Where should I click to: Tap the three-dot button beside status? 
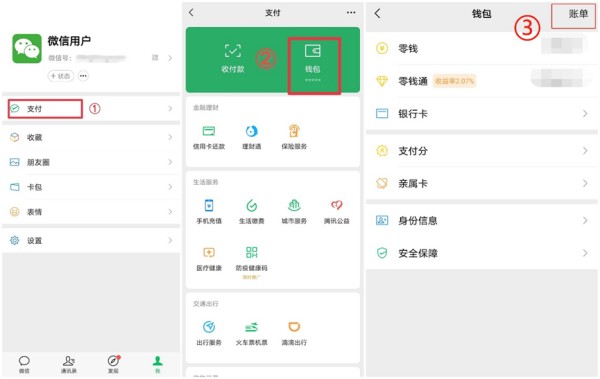point(83,76)
